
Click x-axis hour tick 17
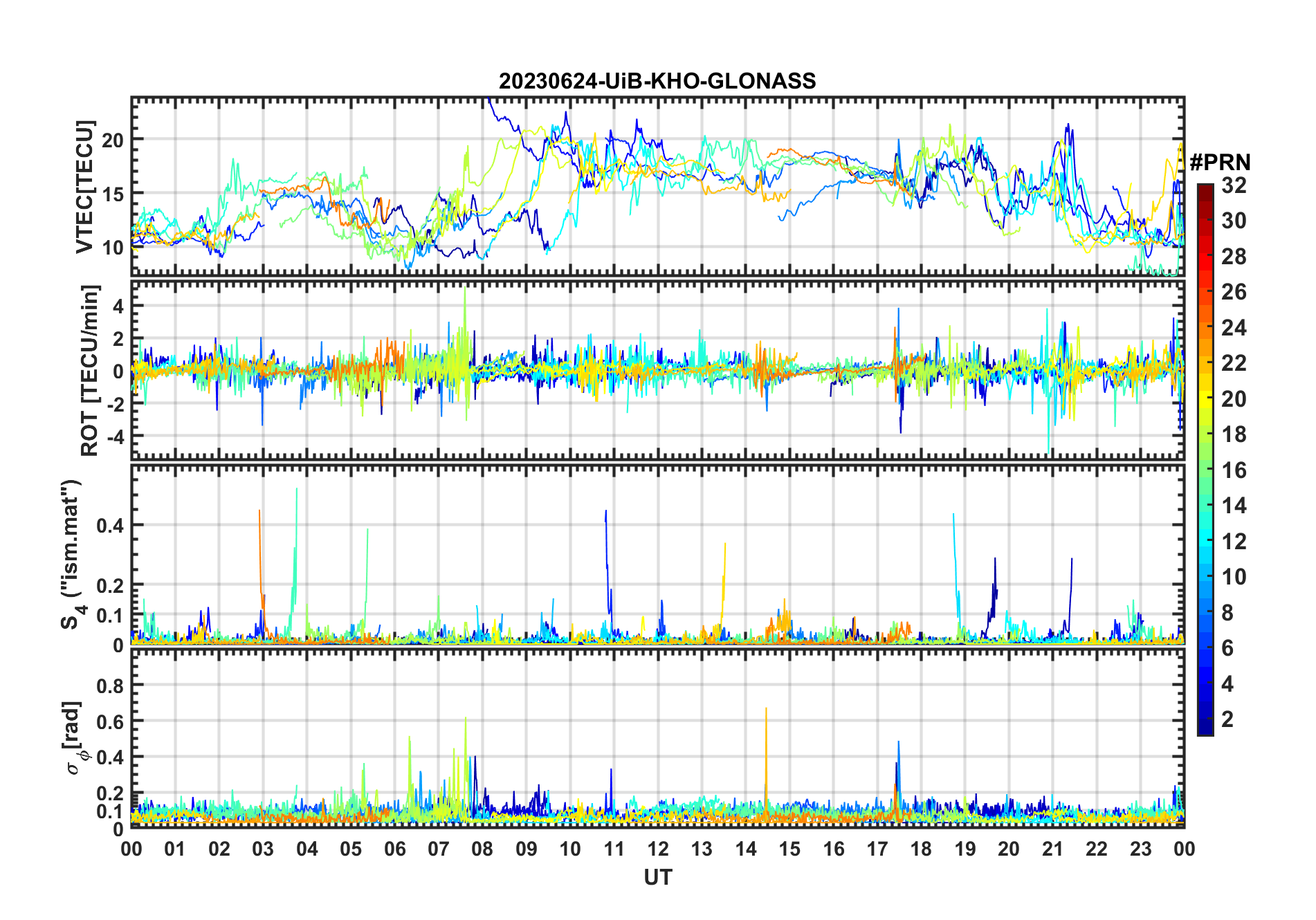(877, 849)
